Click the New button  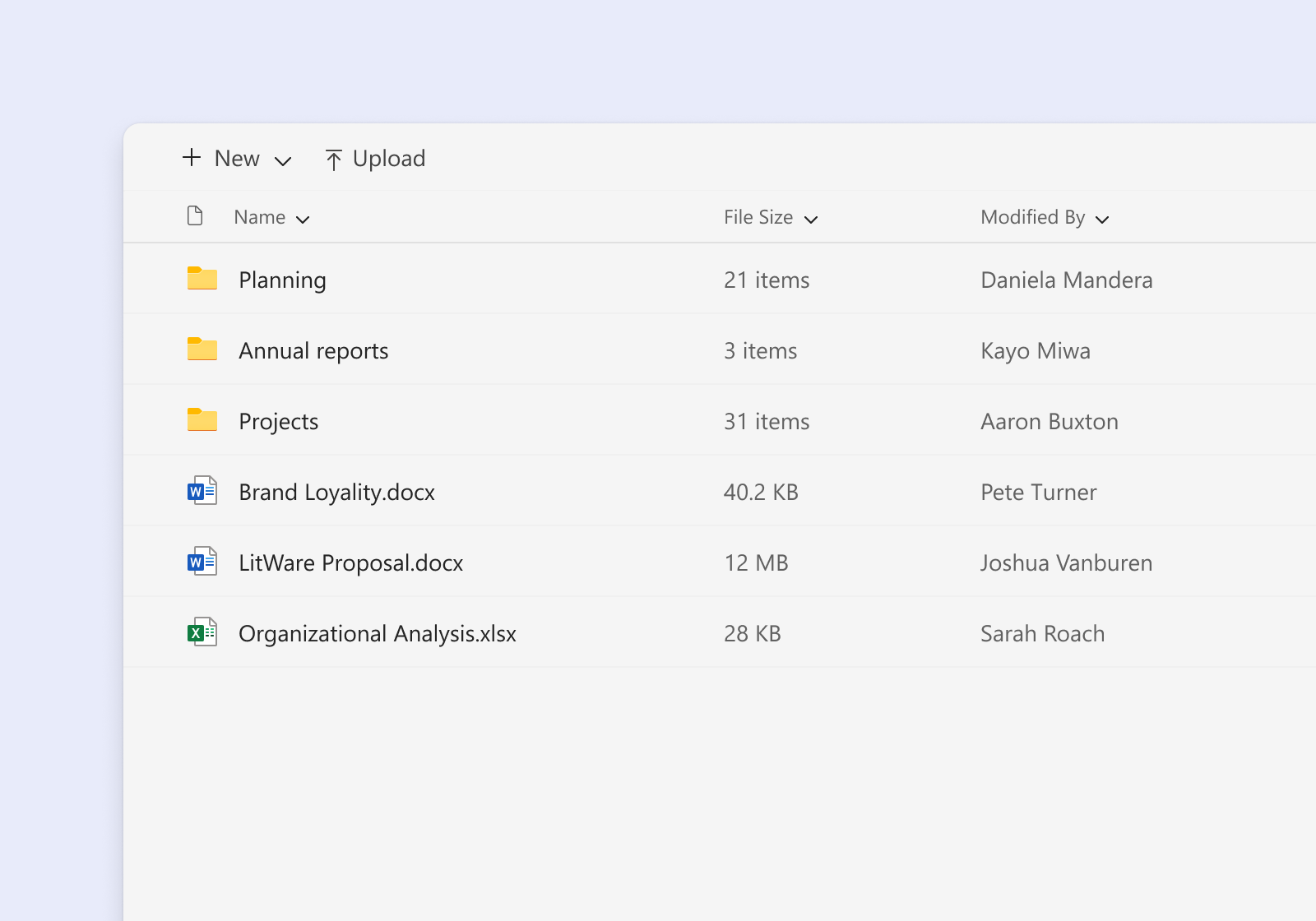click(x=235, y=158)
